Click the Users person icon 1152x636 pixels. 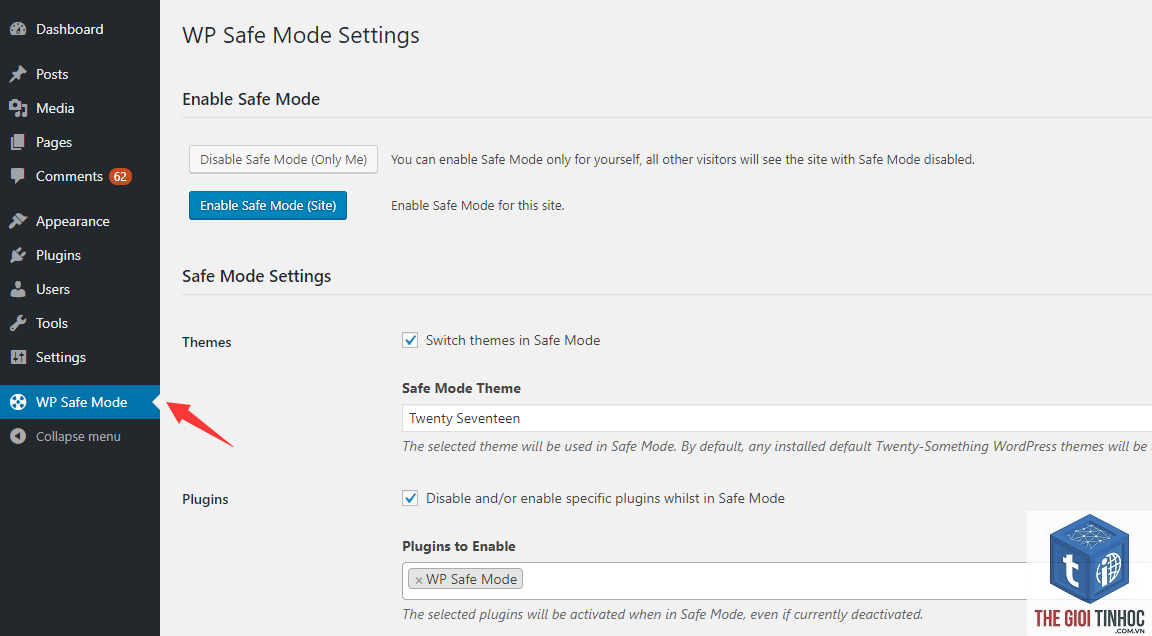tap(18, 289)
